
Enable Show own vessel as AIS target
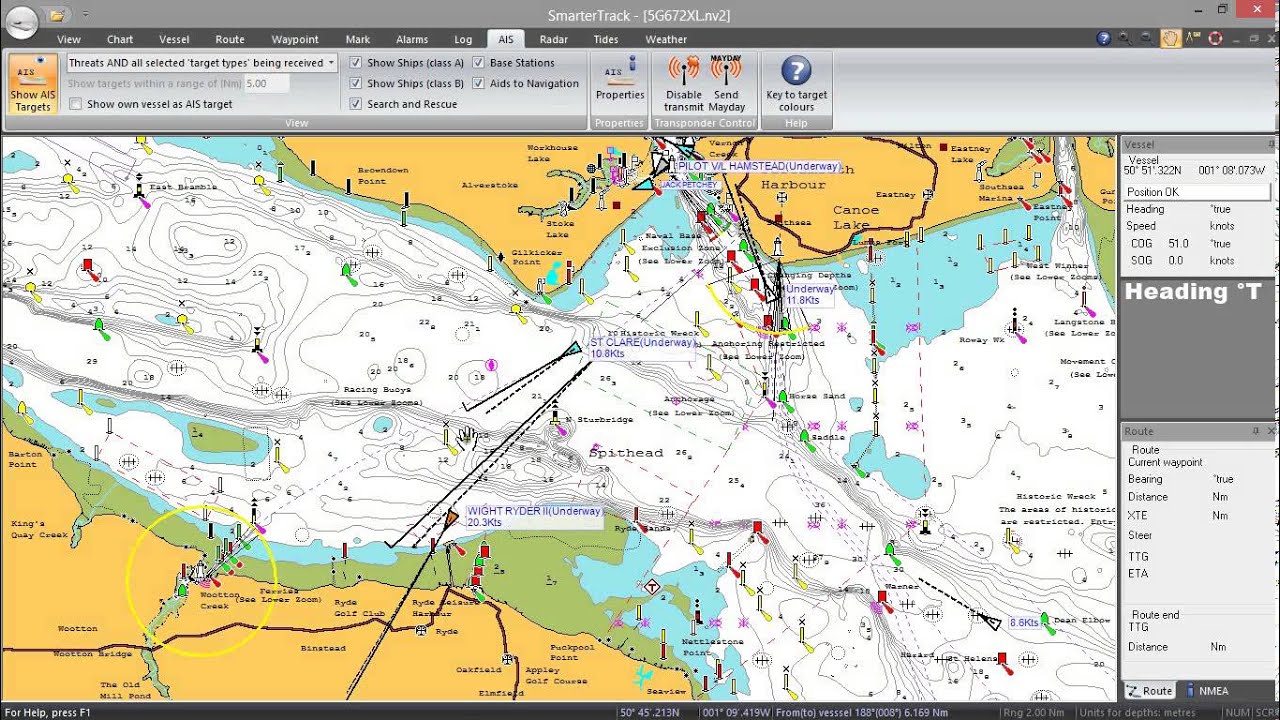[x=76, y=104]
